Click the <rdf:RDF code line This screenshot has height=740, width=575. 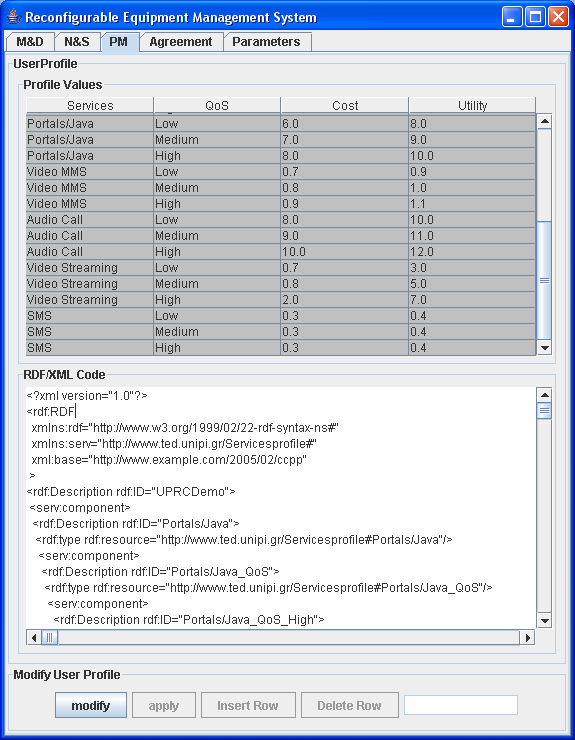(51, 412)
